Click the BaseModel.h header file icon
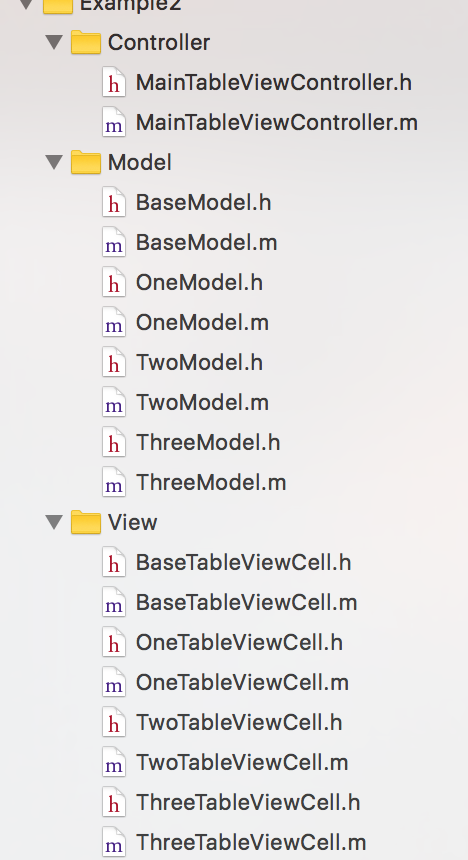The width and height of the screenshot is (468, 860). (114, 203)
